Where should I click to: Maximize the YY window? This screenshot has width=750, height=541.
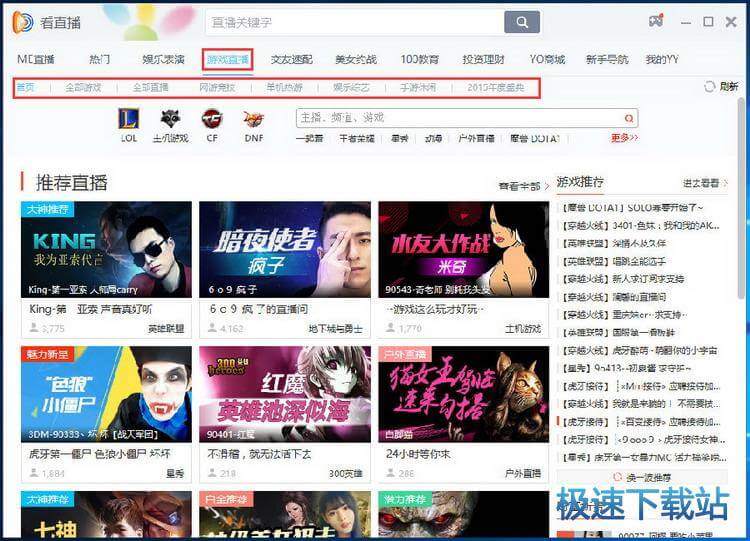[x=708, y=22]
